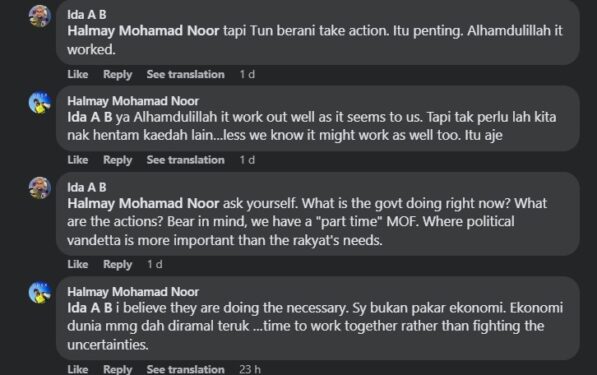See translation of "Tun berani take action" comment

coord(185,74)
